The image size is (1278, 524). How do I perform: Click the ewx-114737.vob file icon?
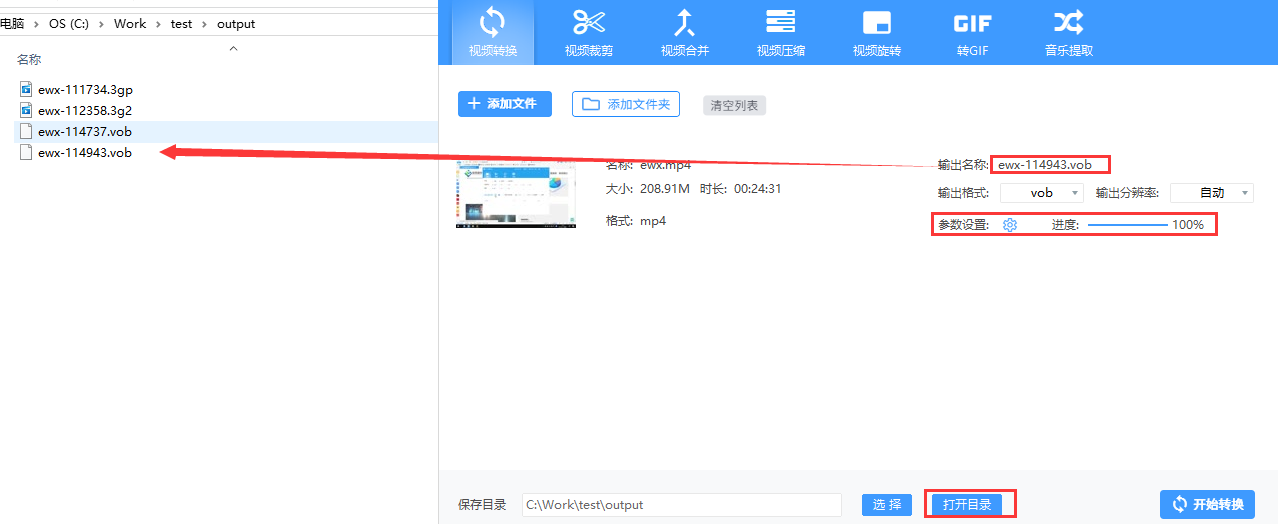click(x=27, y=131)
